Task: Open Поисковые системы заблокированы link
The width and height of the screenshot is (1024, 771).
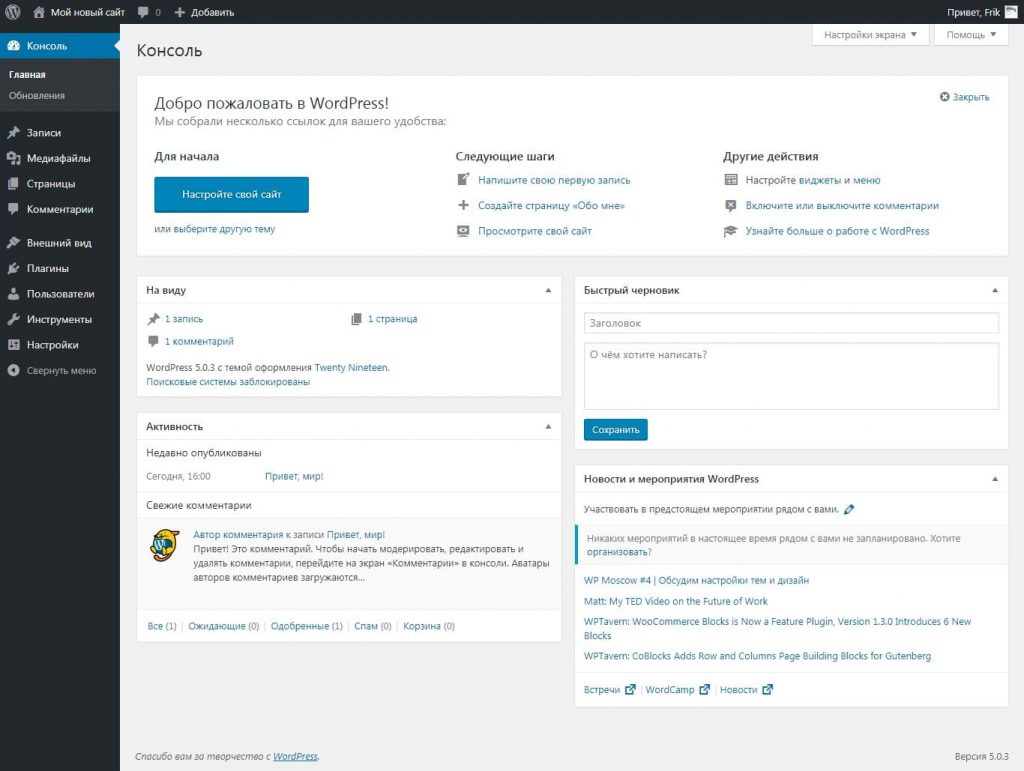Action: [228, 382]
